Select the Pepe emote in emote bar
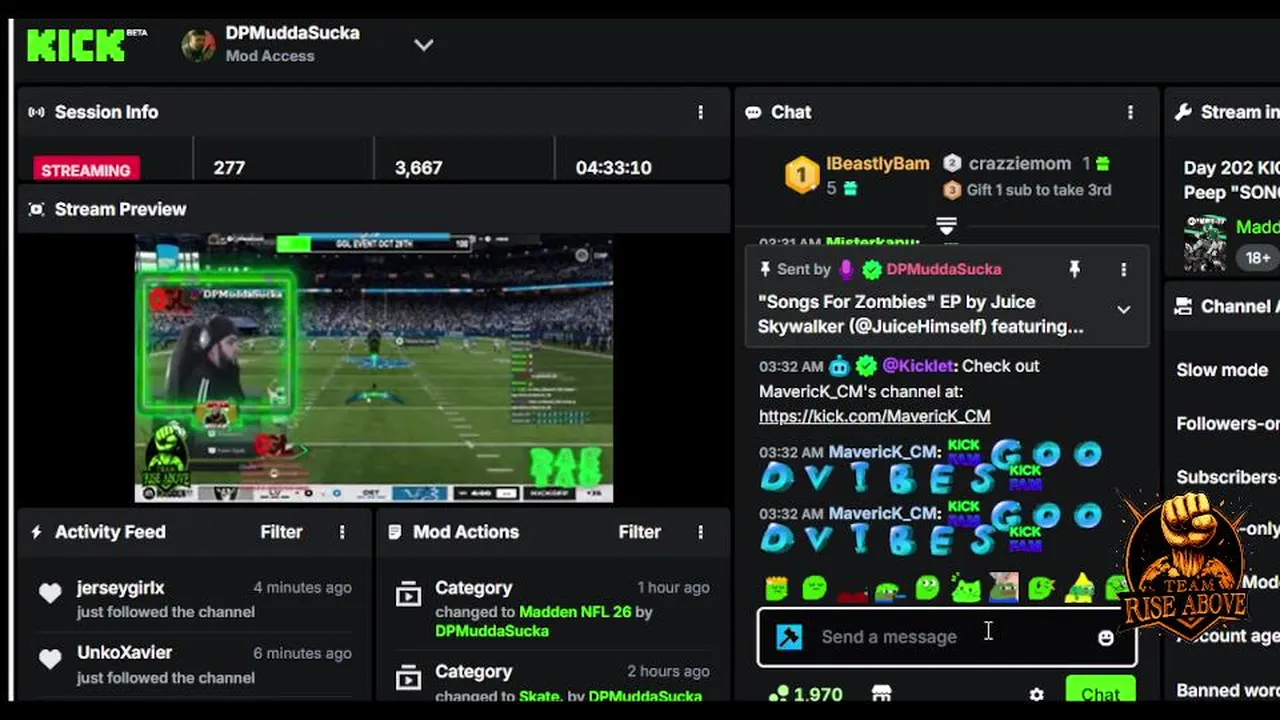 pyautogui.click(x=1003, y=587)
